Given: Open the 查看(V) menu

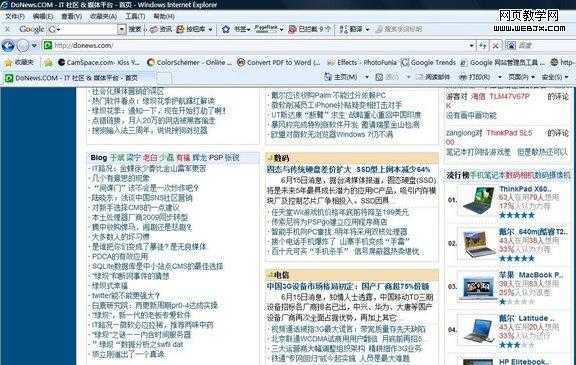Looking at the screenshot, I should (71, 16).
